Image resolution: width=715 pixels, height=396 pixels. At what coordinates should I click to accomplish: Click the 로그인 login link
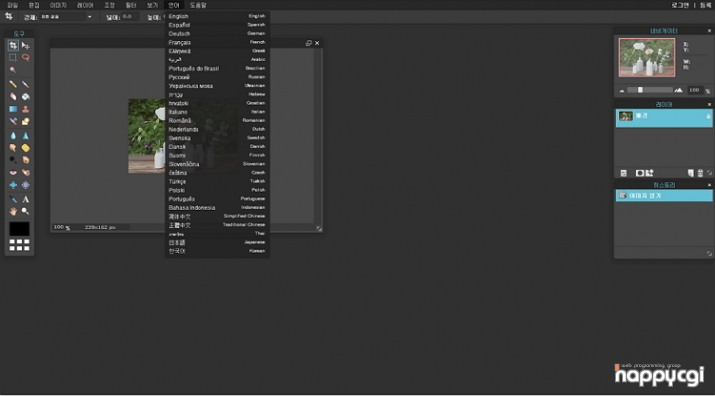pyautogui.click(x=680, y=5)
